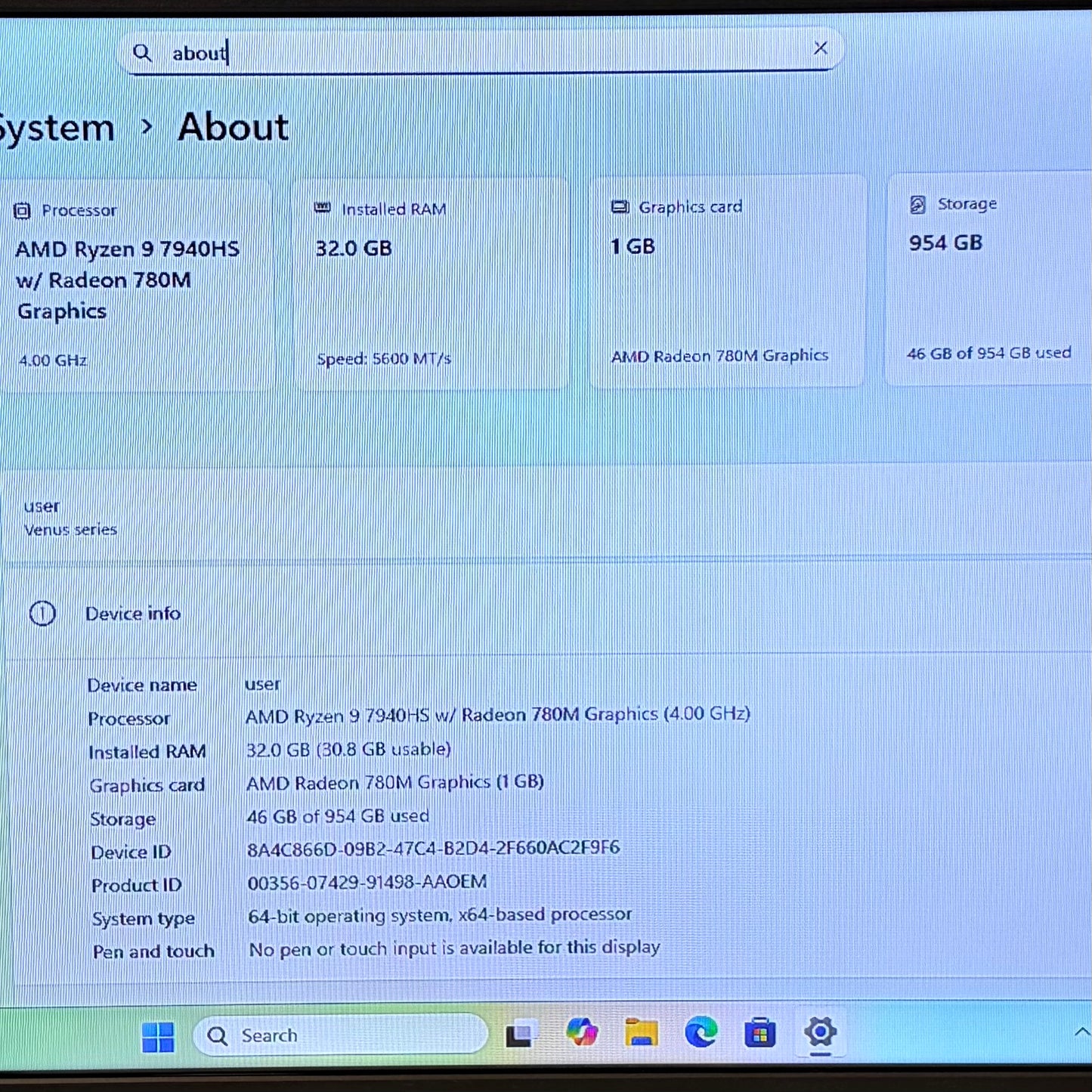Screen dimensions: 1092x1092
Task: Click the About page heading
Action: click(233, 126)
